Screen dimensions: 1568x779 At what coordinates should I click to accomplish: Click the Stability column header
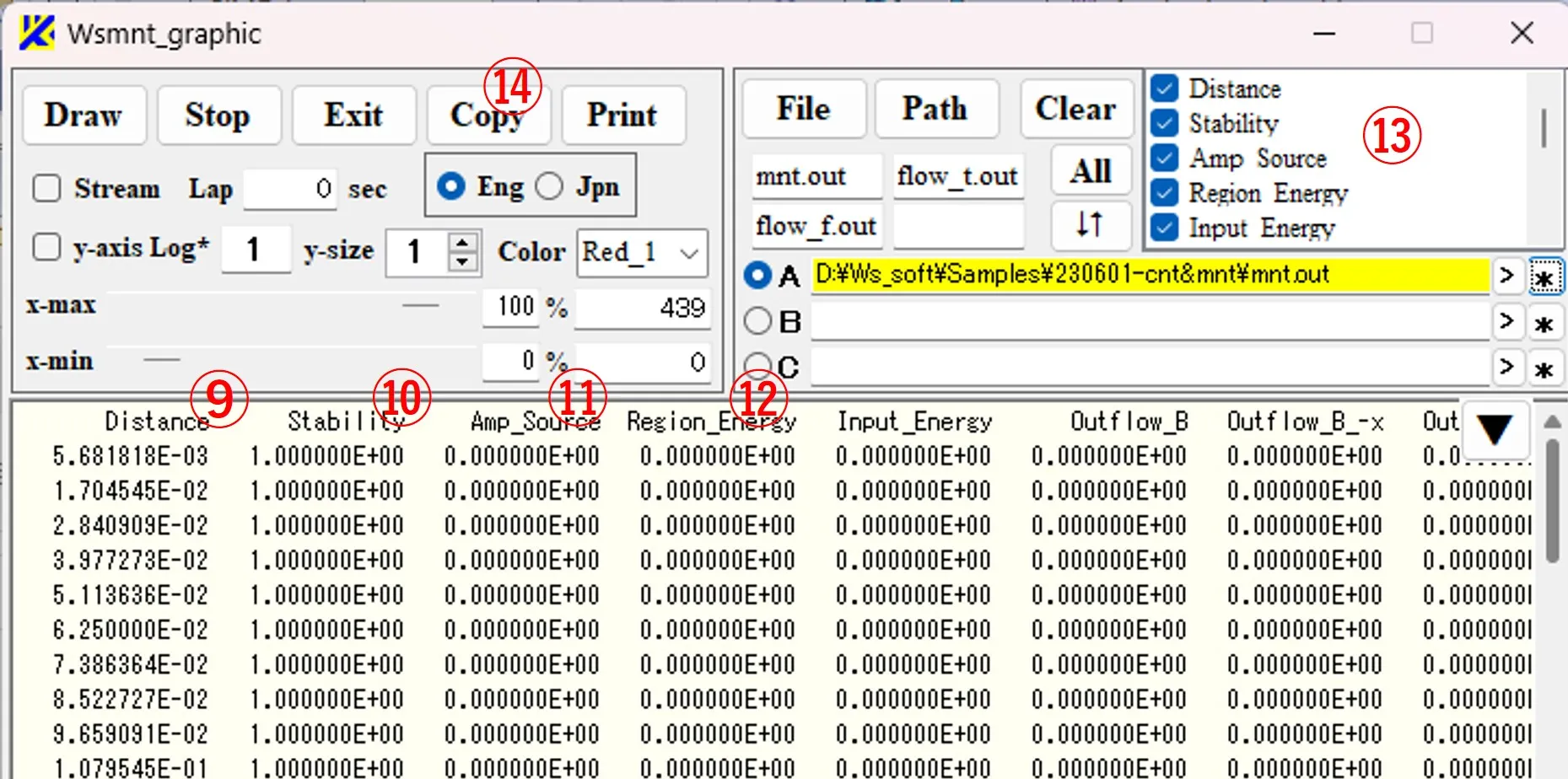pyautogui.click(x=346, y=421)
